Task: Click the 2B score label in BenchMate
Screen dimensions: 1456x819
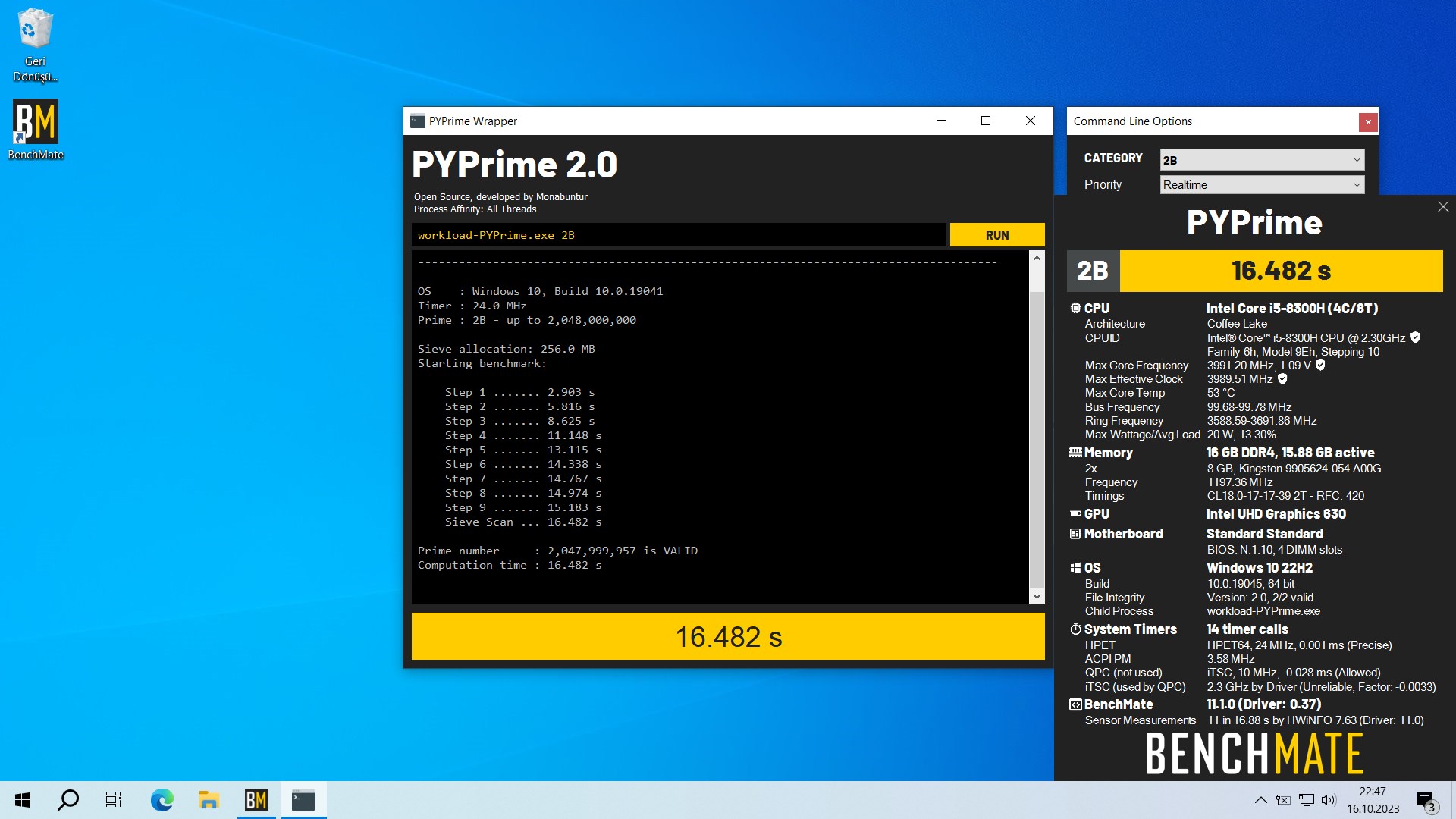Action: 1093,271
